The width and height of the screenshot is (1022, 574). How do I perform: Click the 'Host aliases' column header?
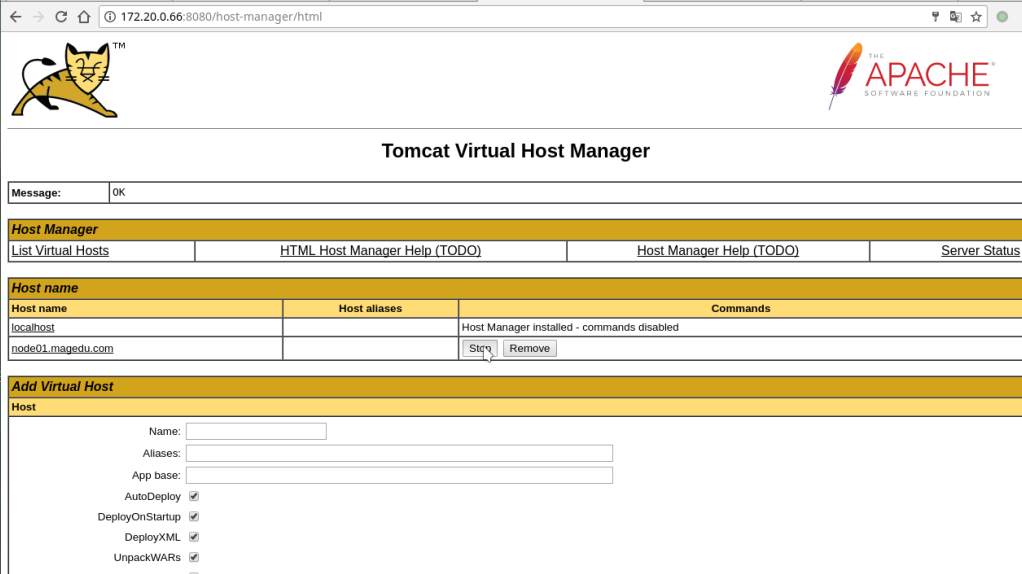370,309
